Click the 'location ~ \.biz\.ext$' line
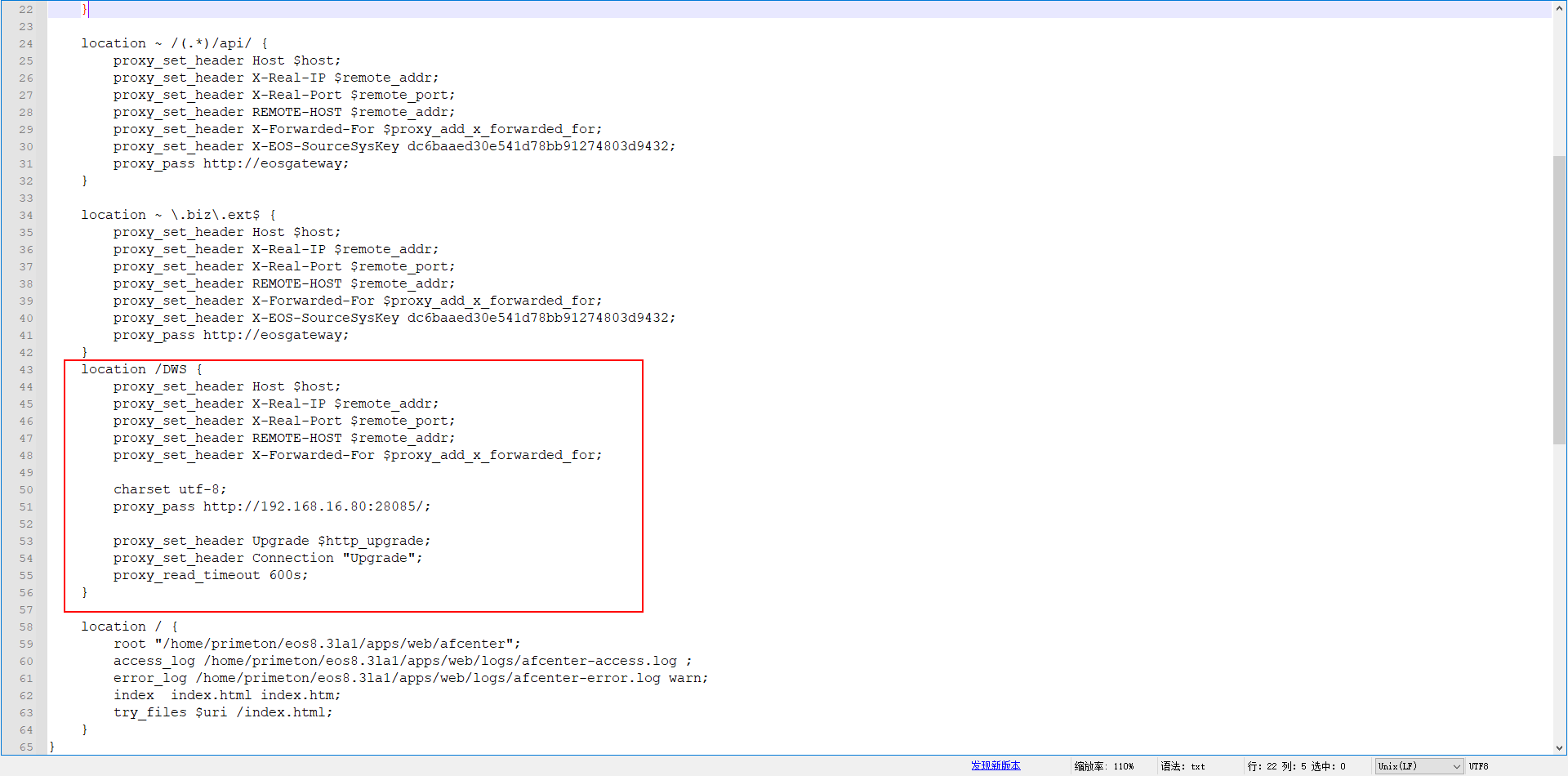 point(178,215)
